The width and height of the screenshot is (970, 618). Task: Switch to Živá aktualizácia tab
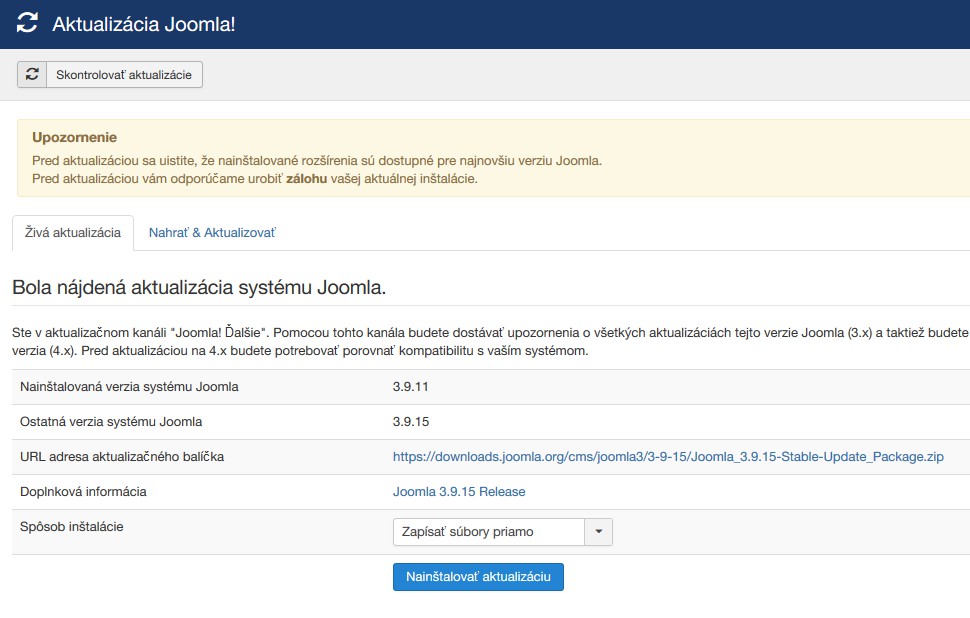[x=73, y=233]
